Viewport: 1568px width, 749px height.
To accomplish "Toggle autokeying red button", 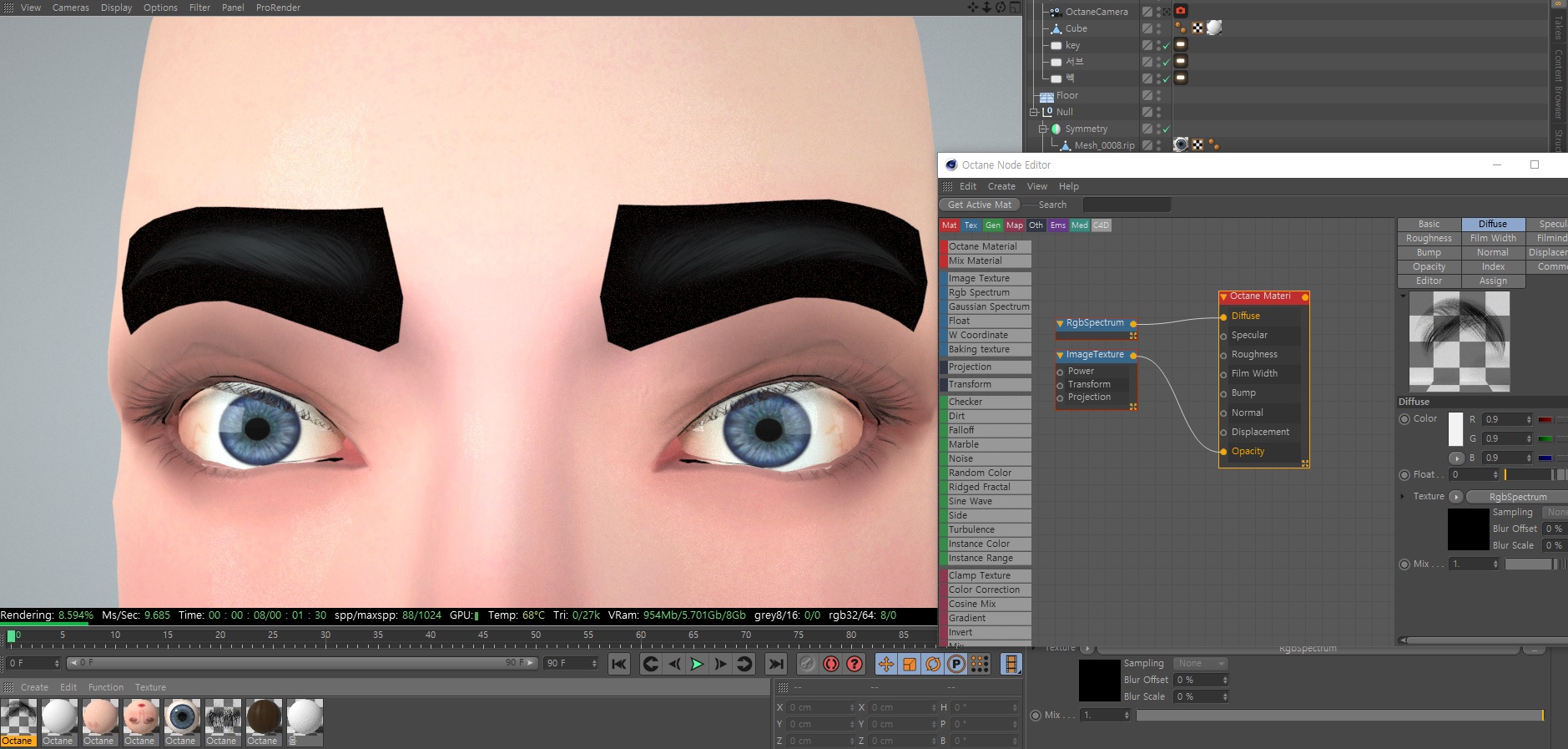I will 831,664.
